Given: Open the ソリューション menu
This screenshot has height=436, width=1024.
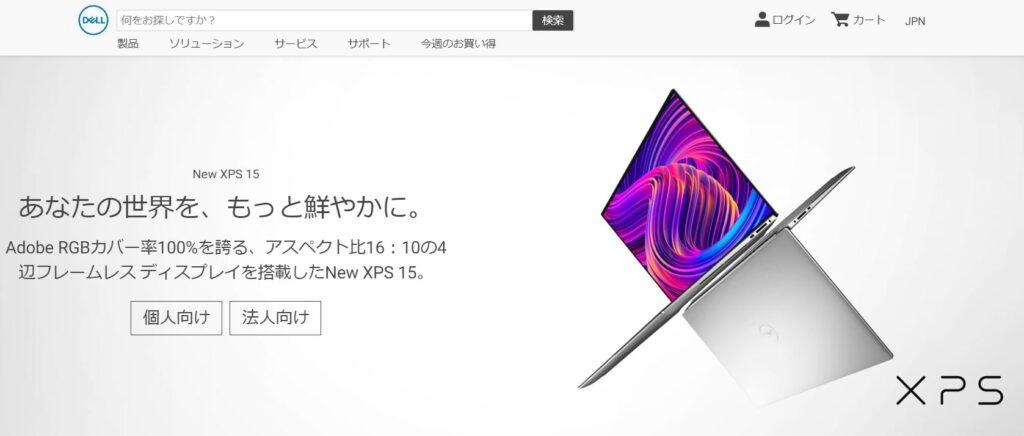Looking at the screenshot, I should (x=206, y=44).
